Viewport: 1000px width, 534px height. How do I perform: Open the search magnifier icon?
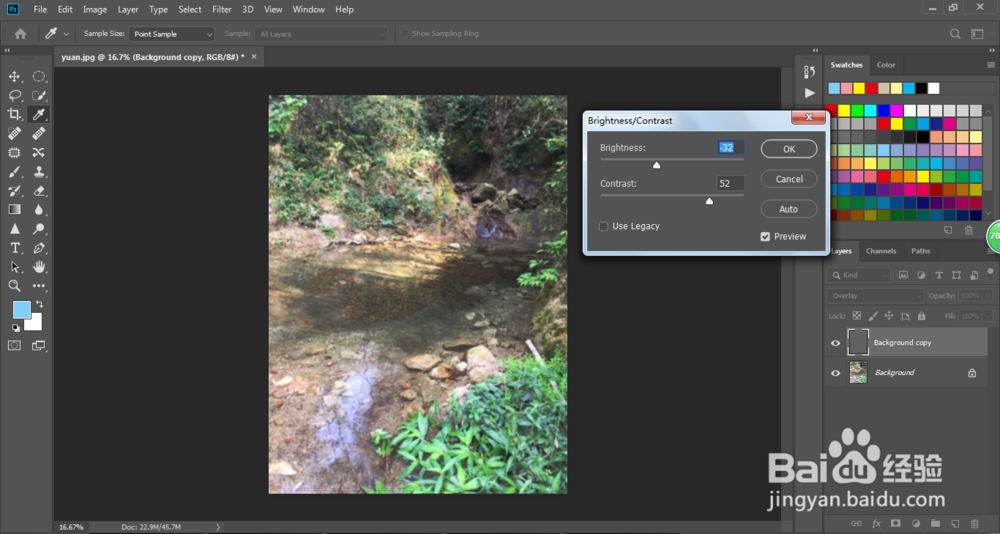[x=955, y=34]
